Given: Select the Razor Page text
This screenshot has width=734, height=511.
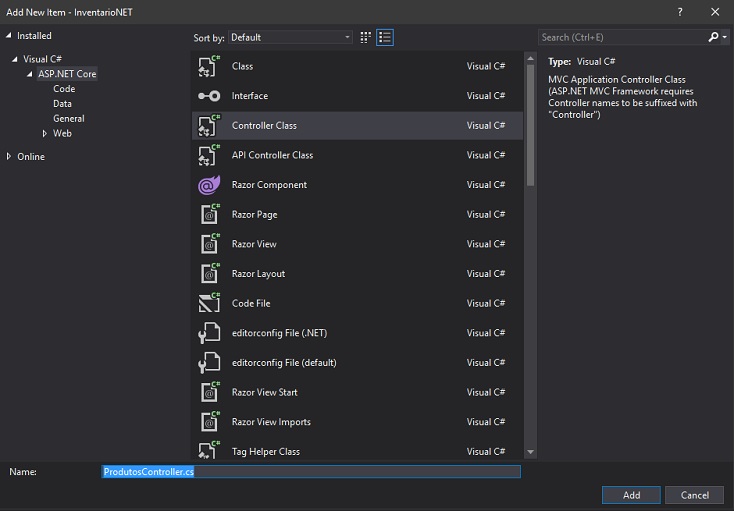Looking at the screenshot, I should tap(255, 214).
